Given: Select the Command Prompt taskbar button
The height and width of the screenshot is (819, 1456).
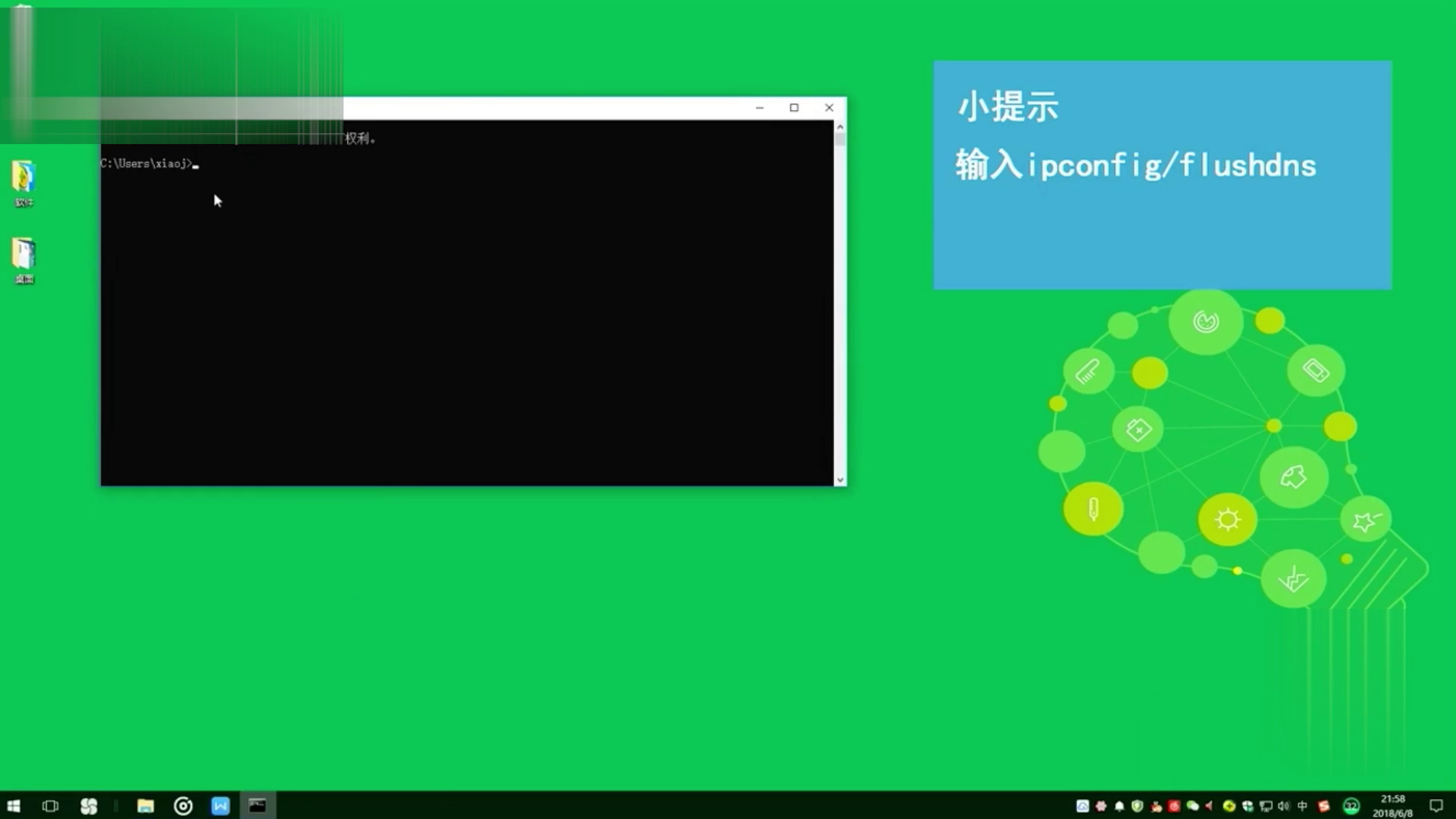Looking at the screenshot, I should [x=258, y=805].
